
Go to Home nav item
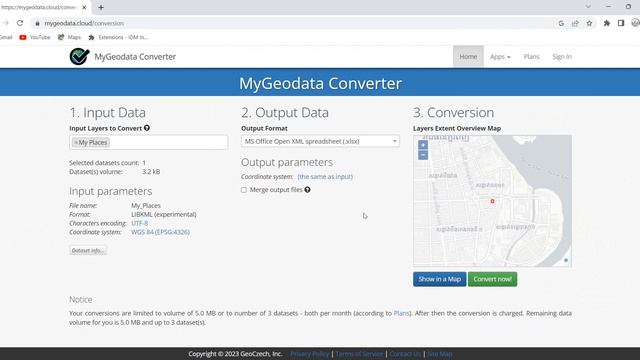click(468, 57)
